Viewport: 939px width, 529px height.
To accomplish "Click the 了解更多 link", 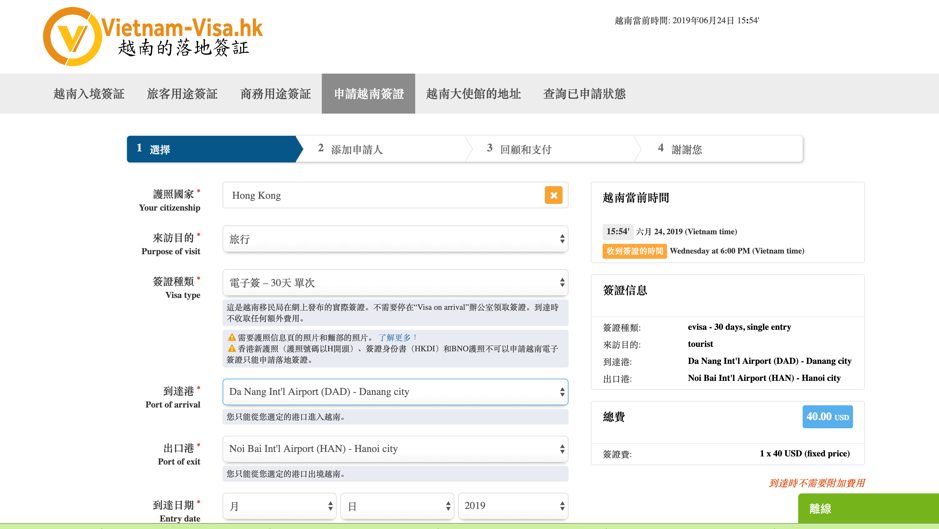I will [398, 338].
